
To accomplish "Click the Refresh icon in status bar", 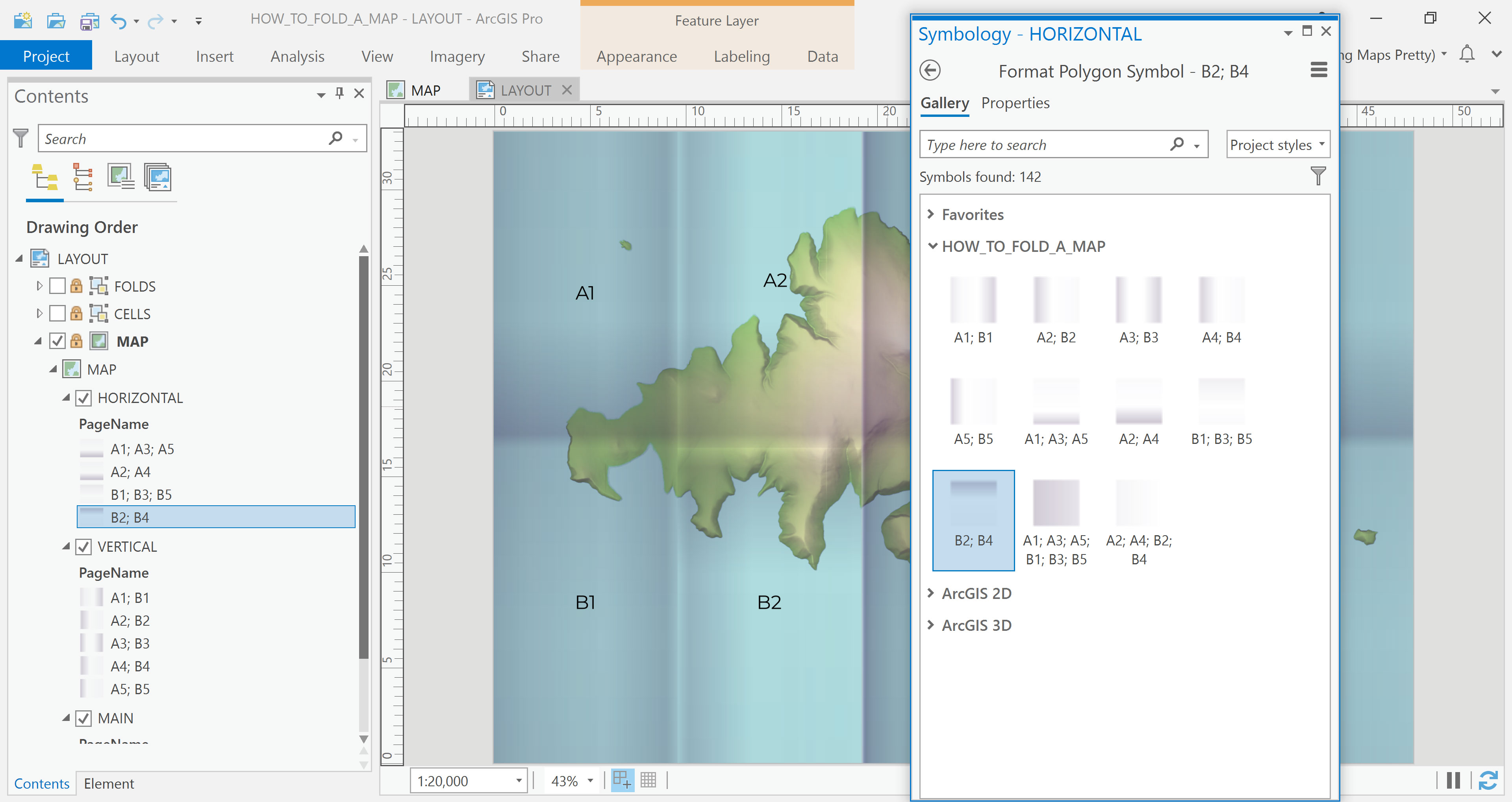I will pyautogui.click(x=1487, y=780).
